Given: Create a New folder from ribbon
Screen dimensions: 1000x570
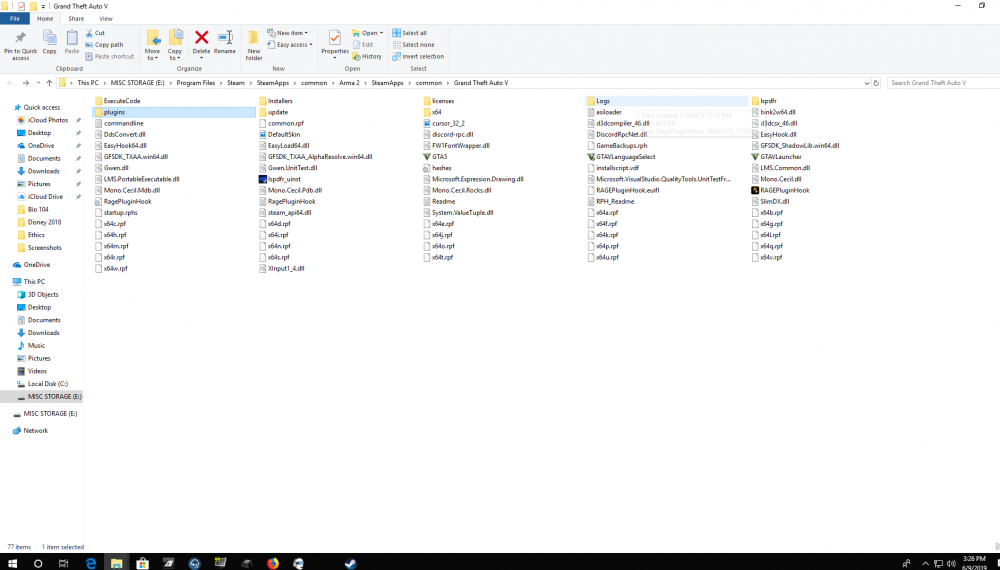Looking at the screenshot, I should (x=254, y=45).
